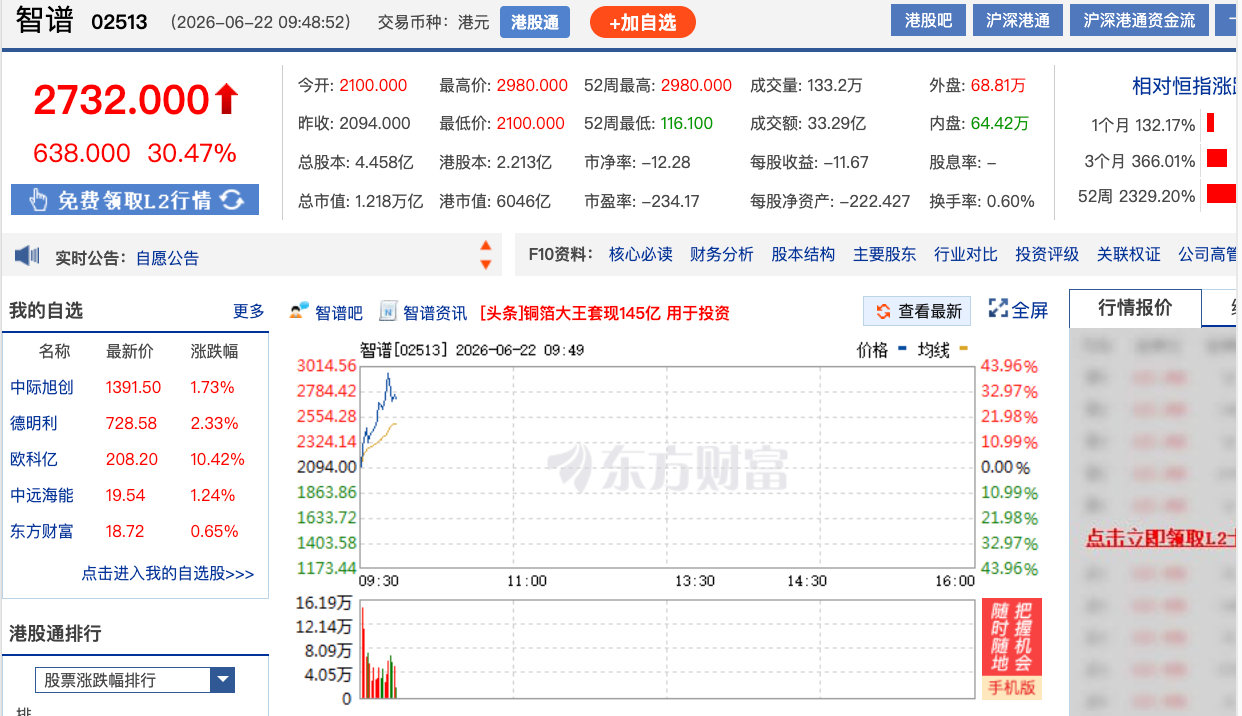The height and width of the screenshot is (716, 1242).
Task: Open 中远海能 watchlist stock
Action: (42, 495)
